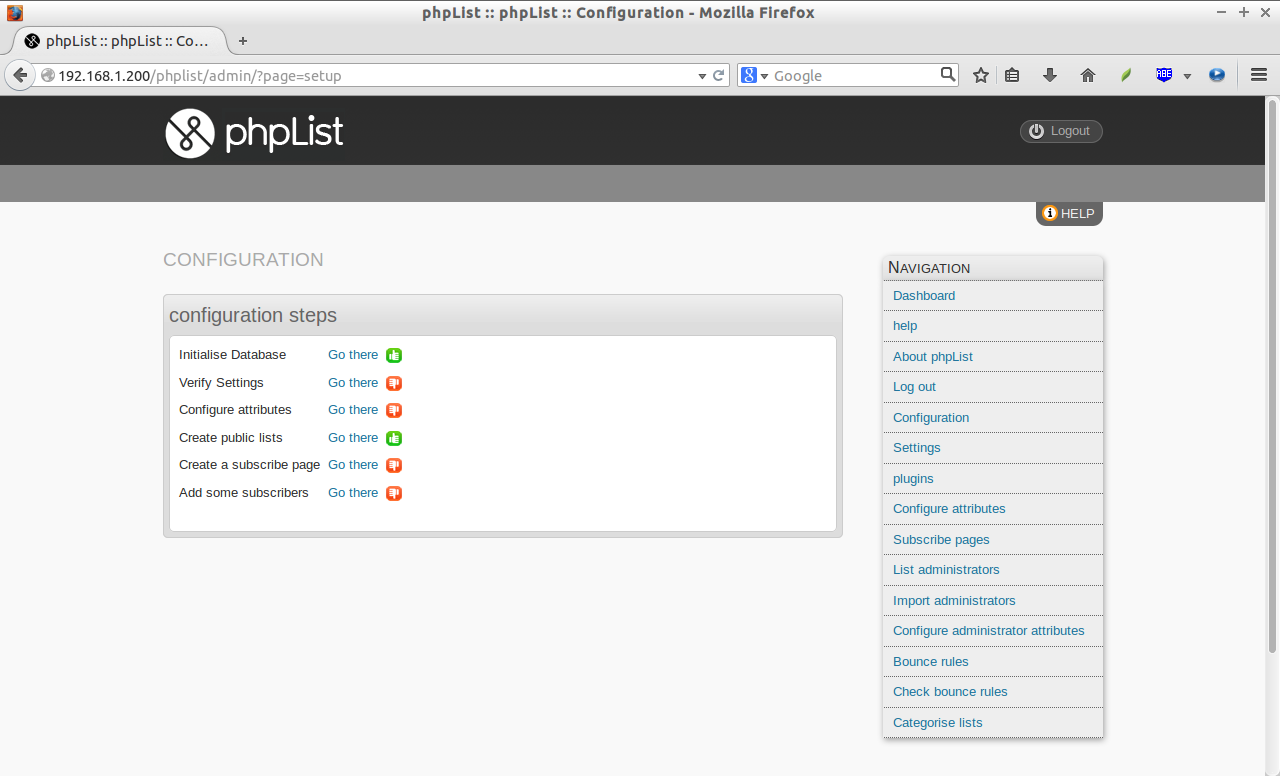Go to Firefox home page icon
This screenshot has height=776, width=1280.
click(1088, 75)
